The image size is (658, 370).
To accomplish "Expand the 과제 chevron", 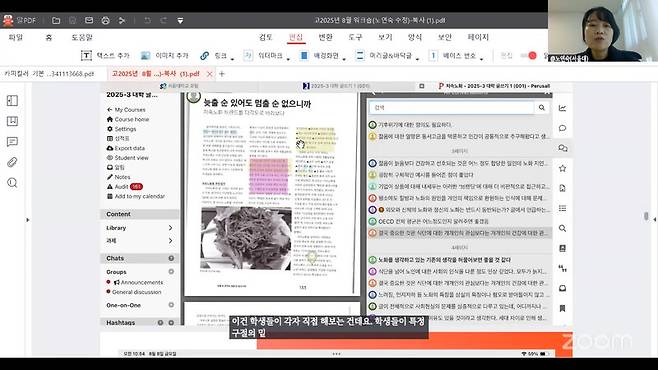I will (170, 241).
